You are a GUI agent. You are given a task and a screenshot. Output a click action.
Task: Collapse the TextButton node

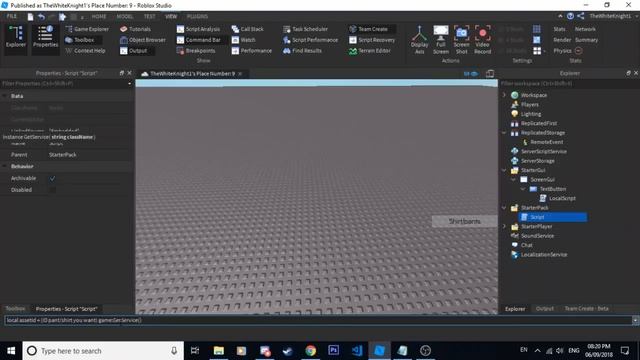click(x=523, y=189)
